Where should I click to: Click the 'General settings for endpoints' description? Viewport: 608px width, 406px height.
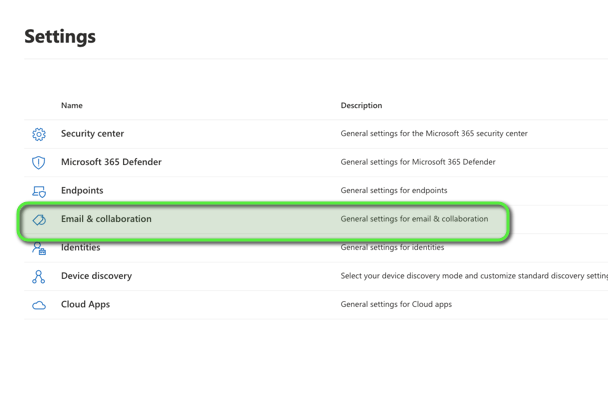point(394,190)
